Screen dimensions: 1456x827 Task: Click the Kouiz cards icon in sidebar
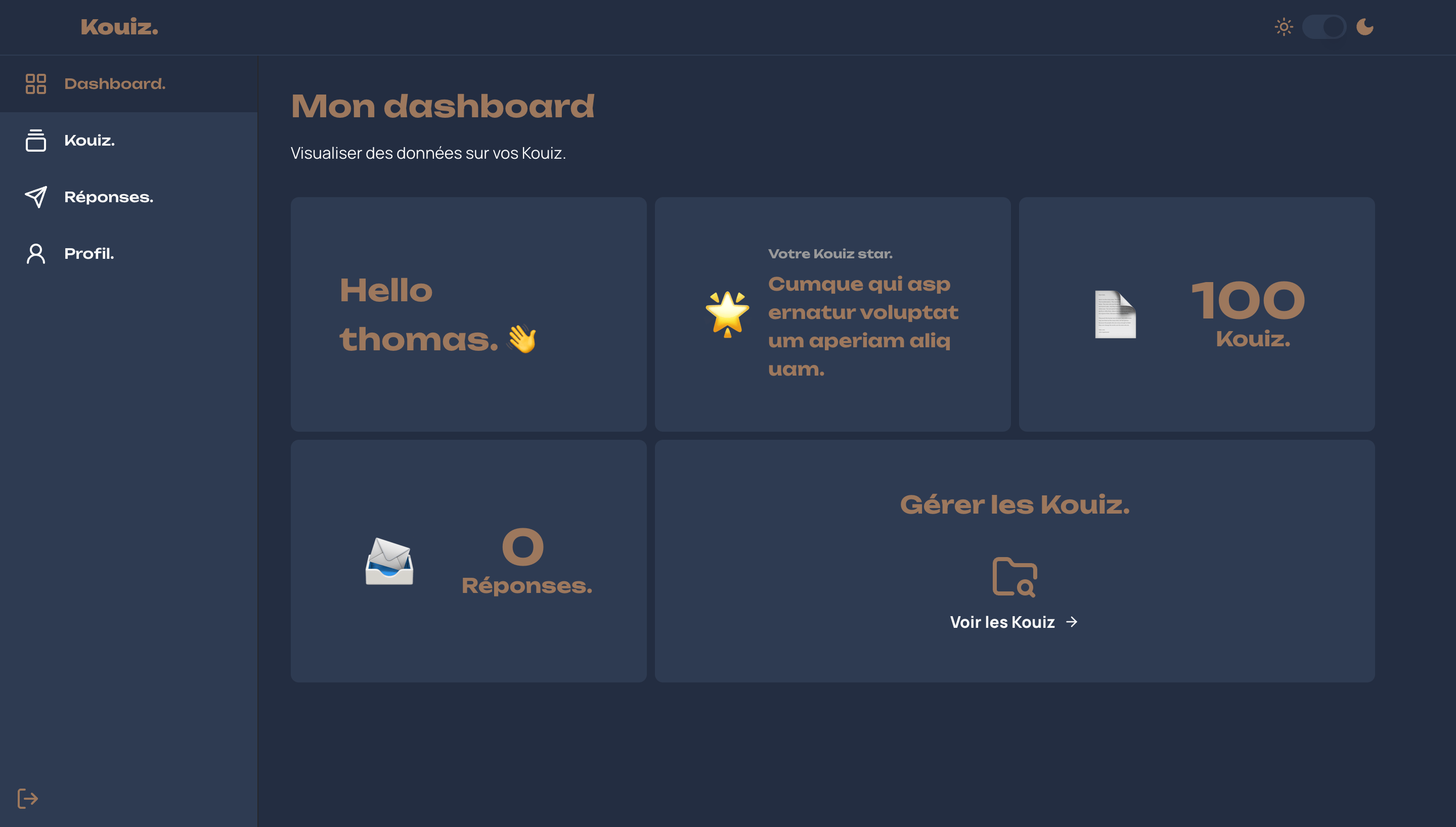click(36, 141)
